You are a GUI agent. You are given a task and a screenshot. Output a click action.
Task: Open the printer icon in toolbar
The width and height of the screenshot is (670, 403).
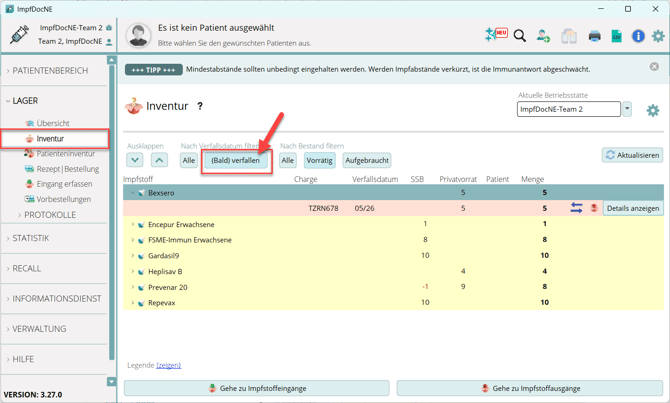(x=594, y=36)
